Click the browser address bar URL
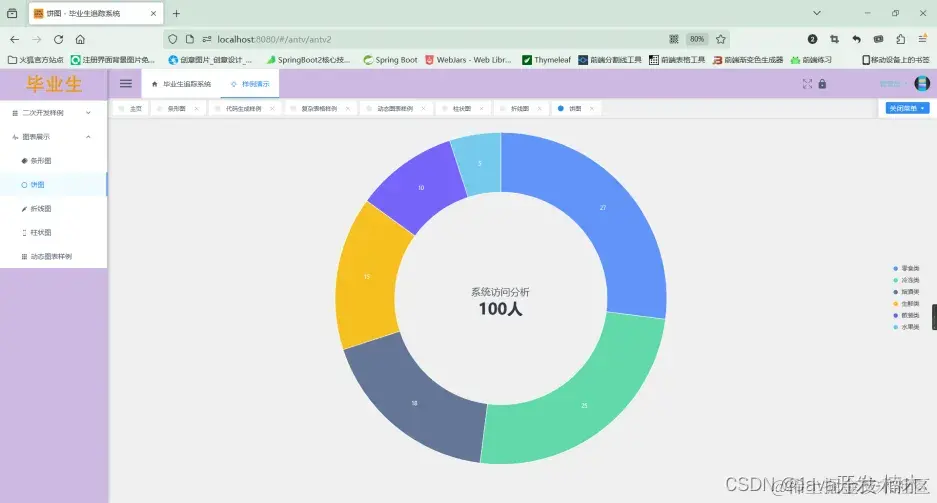The width and height of the screenshot is (937, 503). (x=274, y=39)
